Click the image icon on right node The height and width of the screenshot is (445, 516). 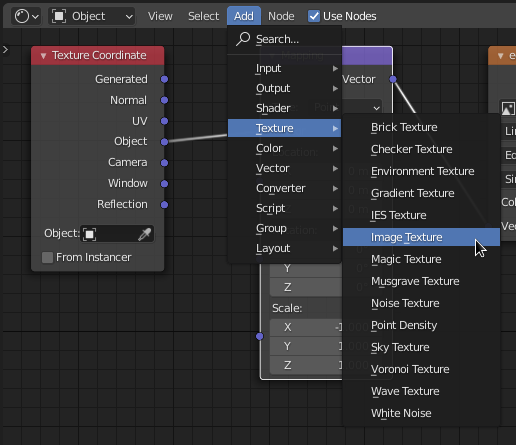pos(508,108)
